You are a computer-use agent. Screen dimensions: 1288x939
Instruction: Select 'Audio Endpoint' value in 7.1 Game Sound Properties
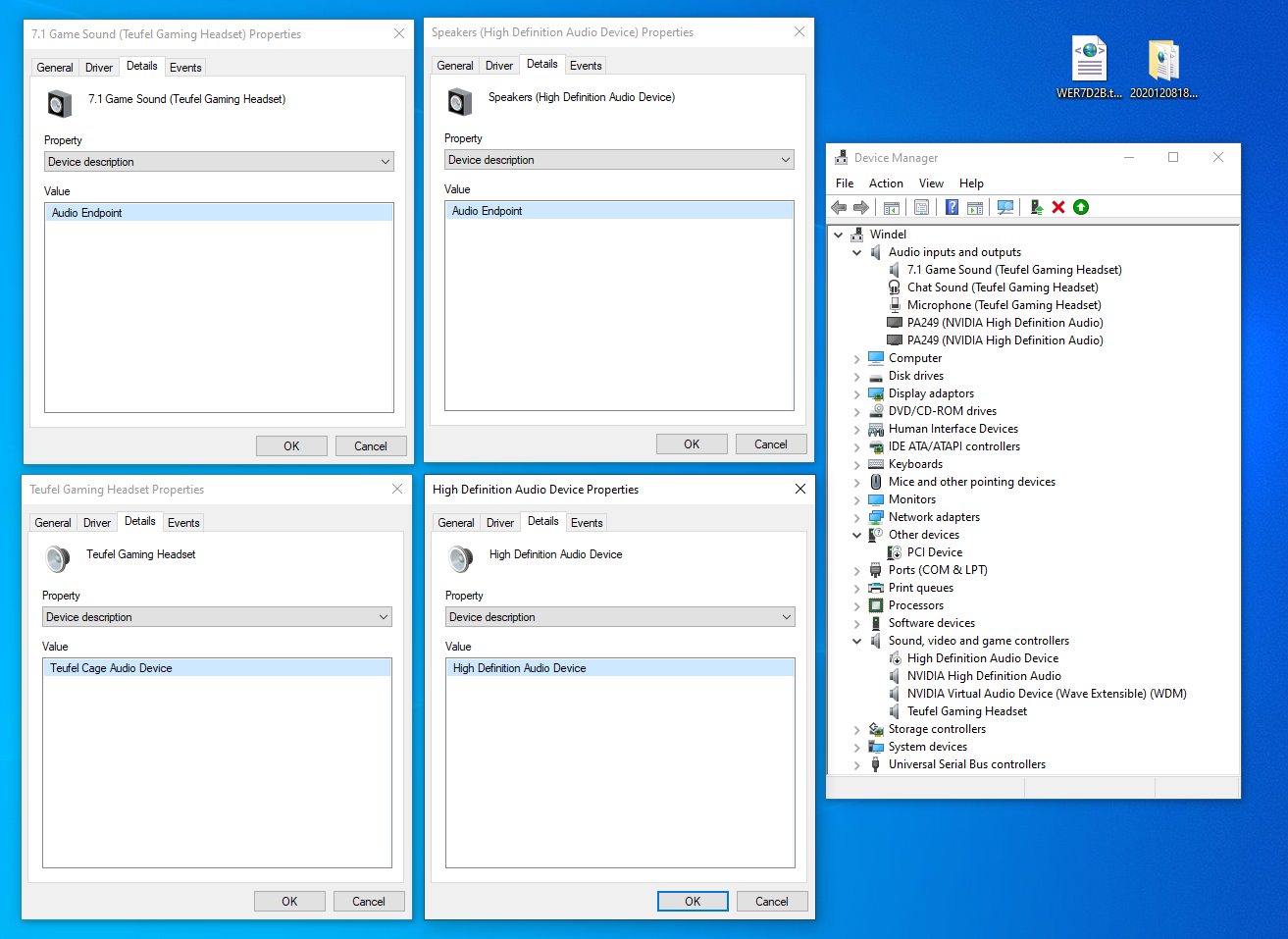click(219, 213)
